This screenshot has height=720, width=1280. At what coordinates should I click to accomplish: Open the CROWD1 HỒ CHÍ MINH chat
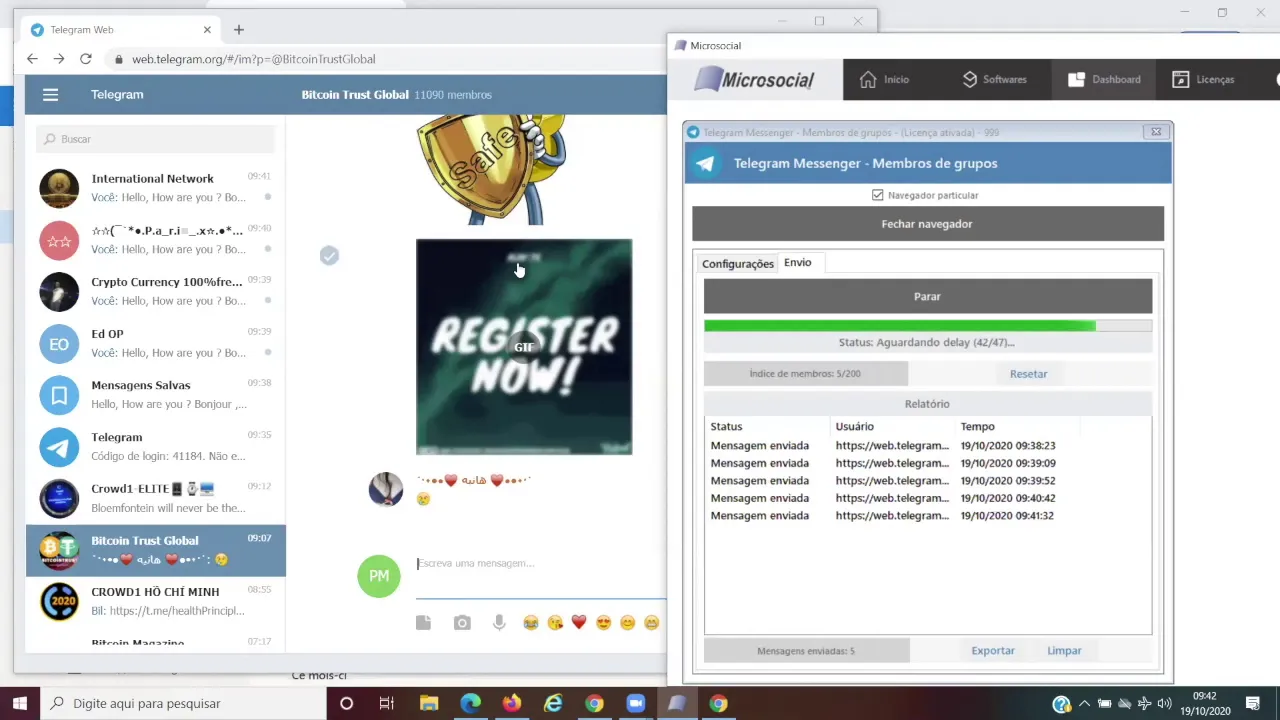click(x=156, y=602)
